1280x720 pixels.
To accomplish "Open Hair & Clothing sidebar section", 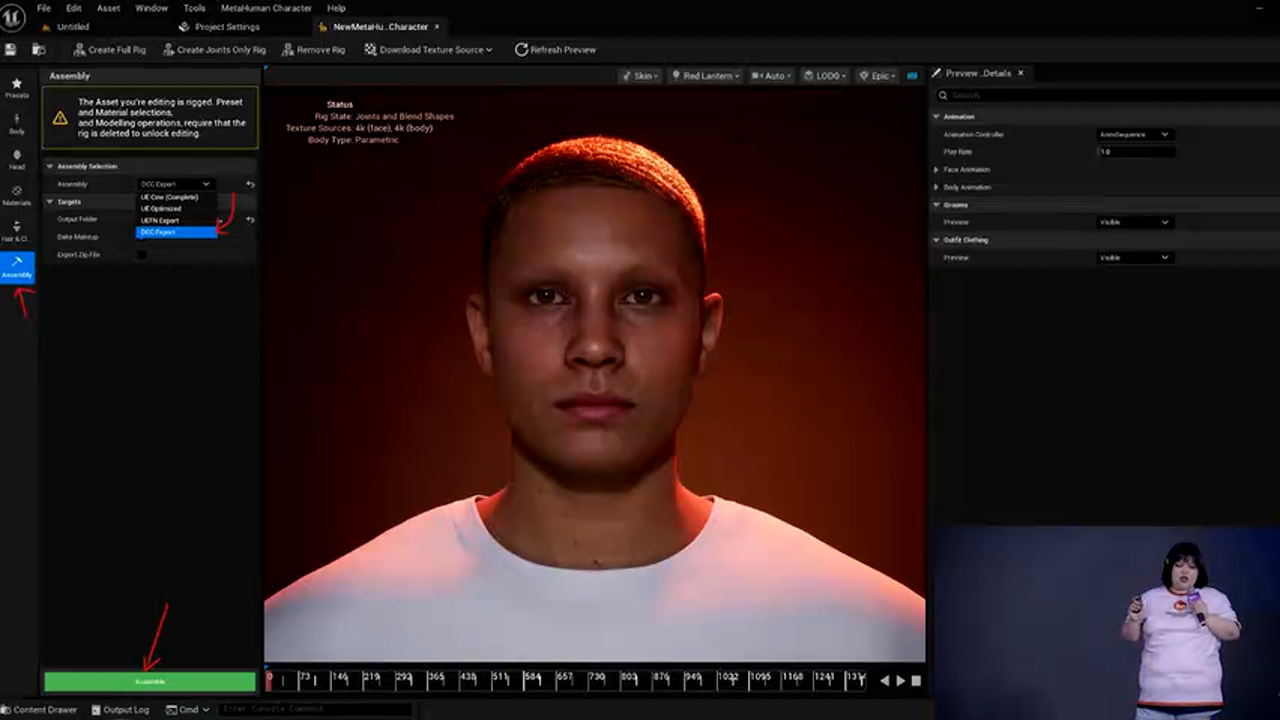I will tap(16, 231).
